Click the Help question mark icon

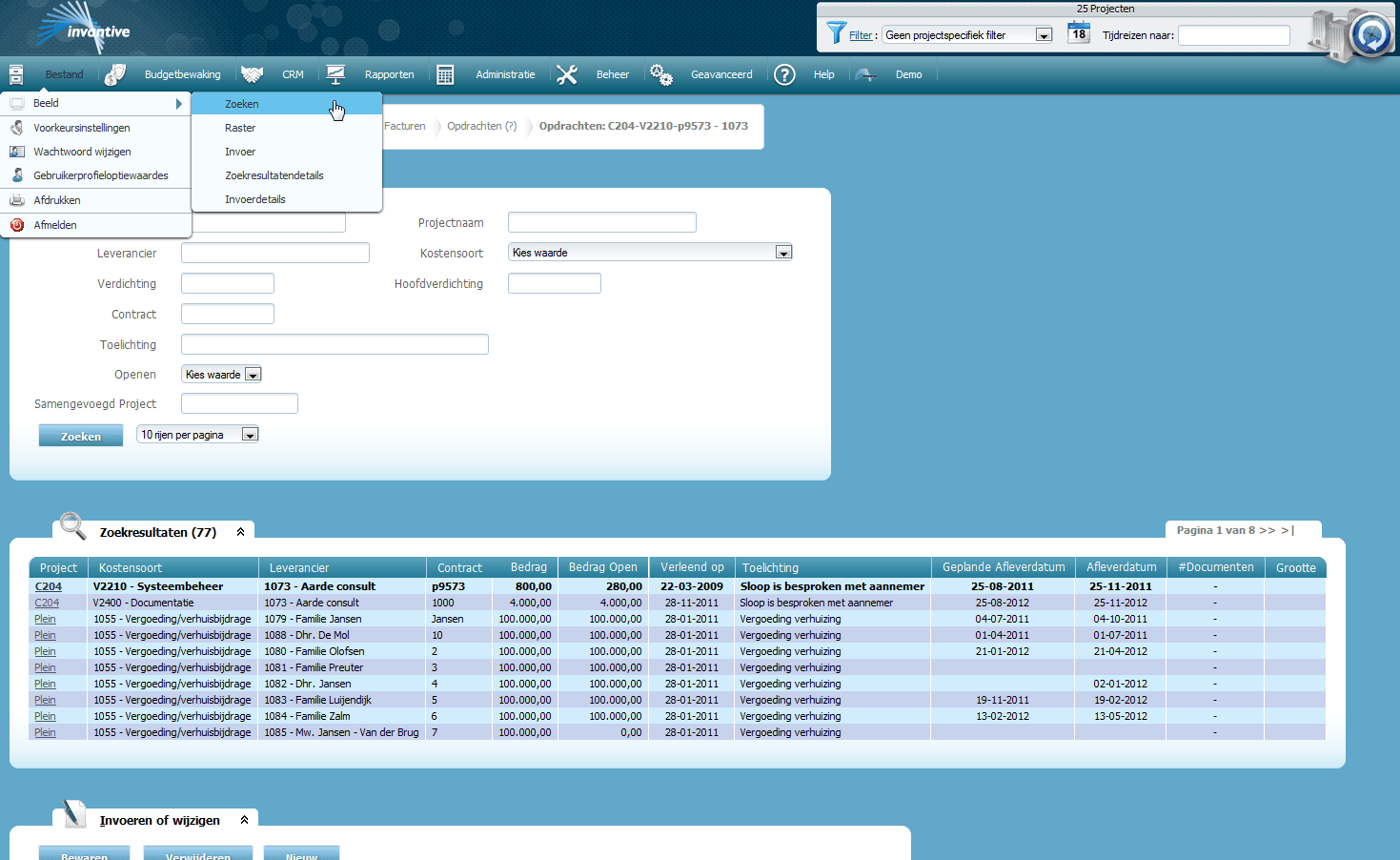[784, 74]
